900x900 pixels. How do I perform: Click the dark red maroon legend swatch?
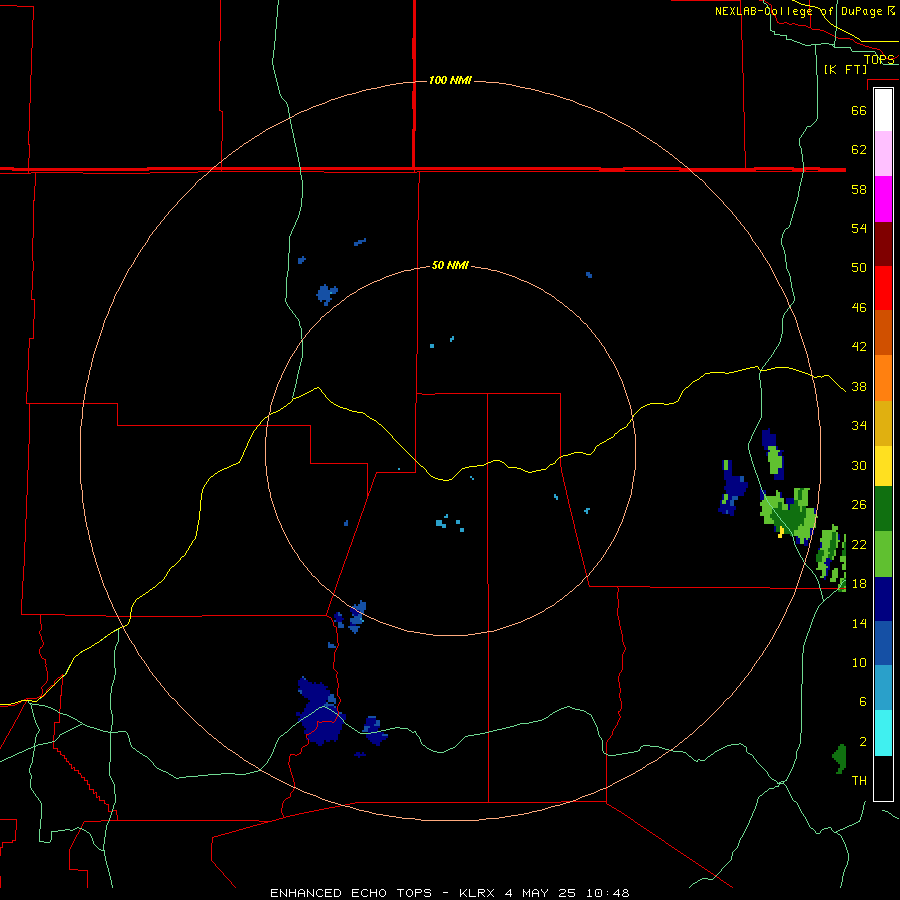(x=883, y=245)
